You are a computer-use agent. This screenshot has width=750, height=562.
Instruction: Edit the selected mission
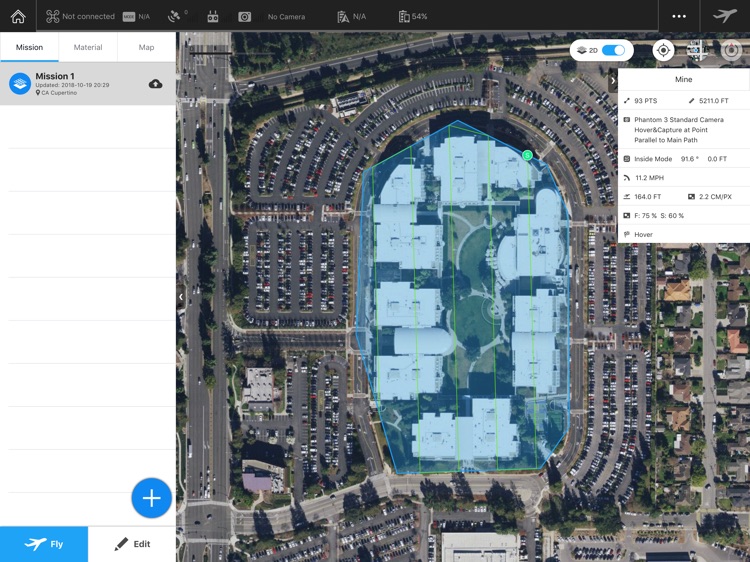tap(132, 544)
